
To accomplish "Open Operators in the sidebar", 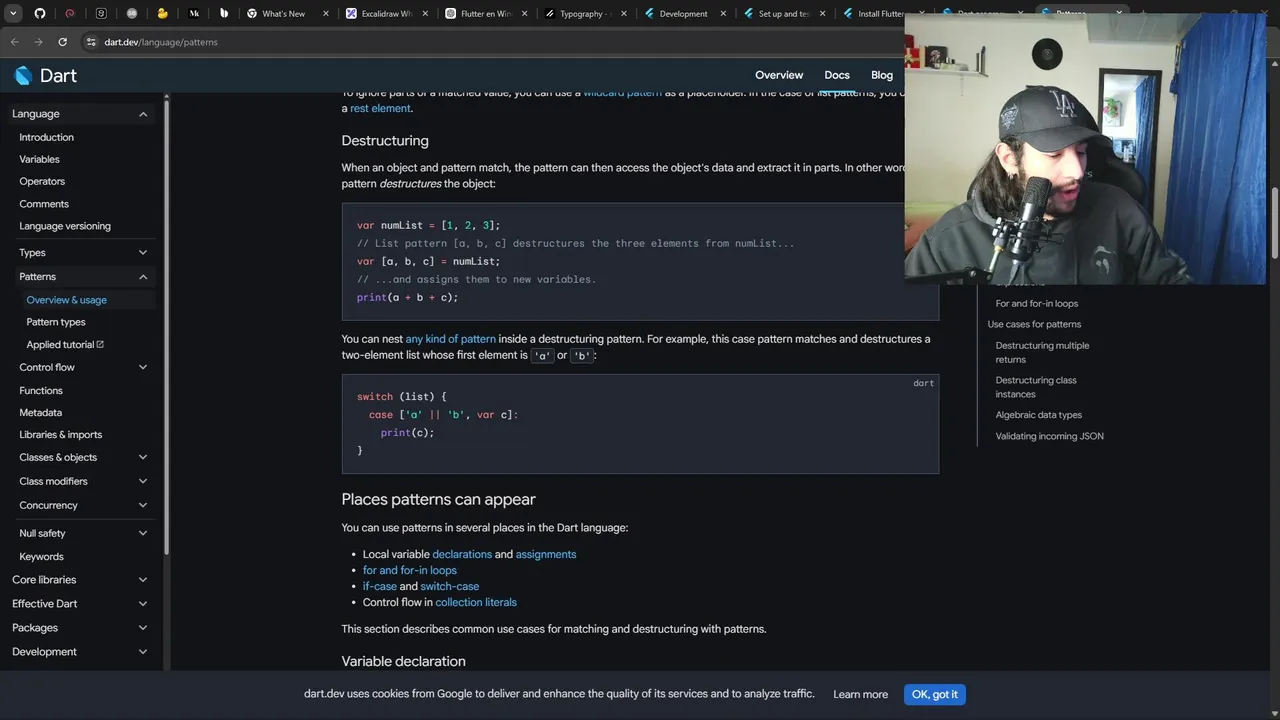I will [x=42, y=181].
